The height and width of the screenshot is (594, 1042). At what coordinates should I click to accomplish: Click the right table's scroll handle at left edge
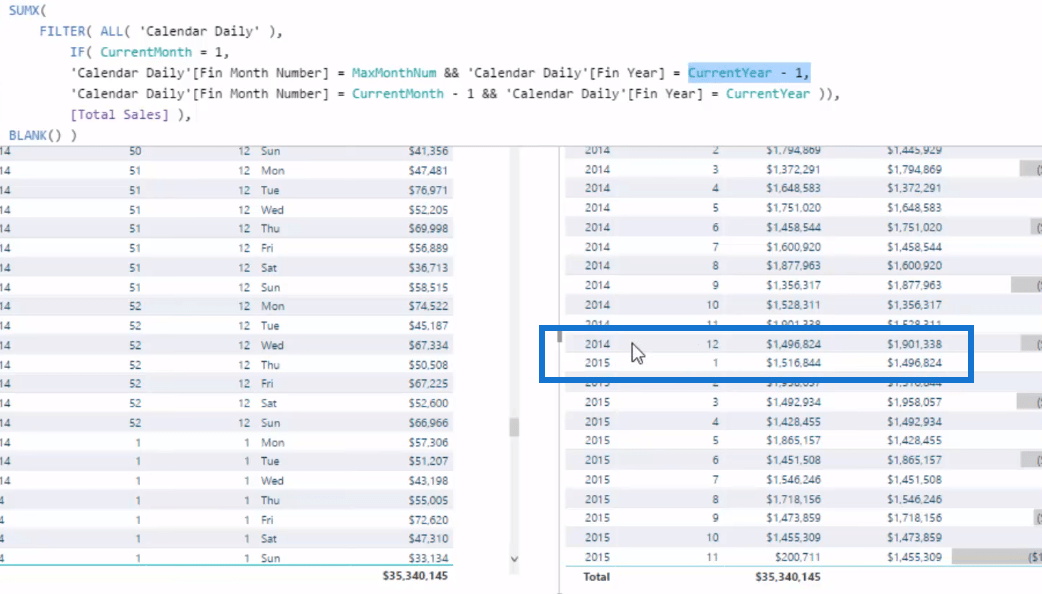[x=560, y=336]
